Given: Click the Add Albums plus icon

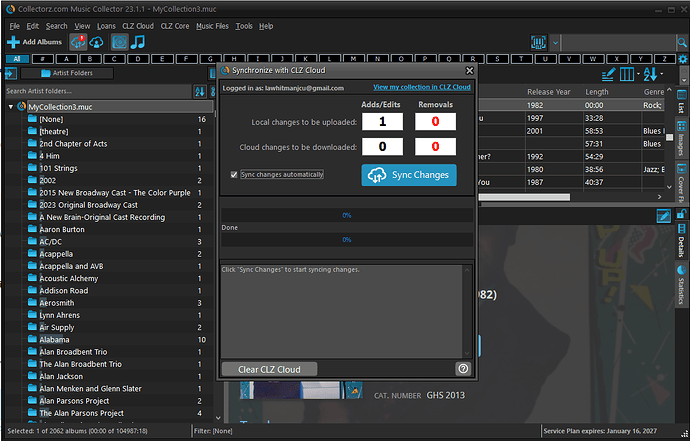Looking at the screenshot, I should pos(13,42).
